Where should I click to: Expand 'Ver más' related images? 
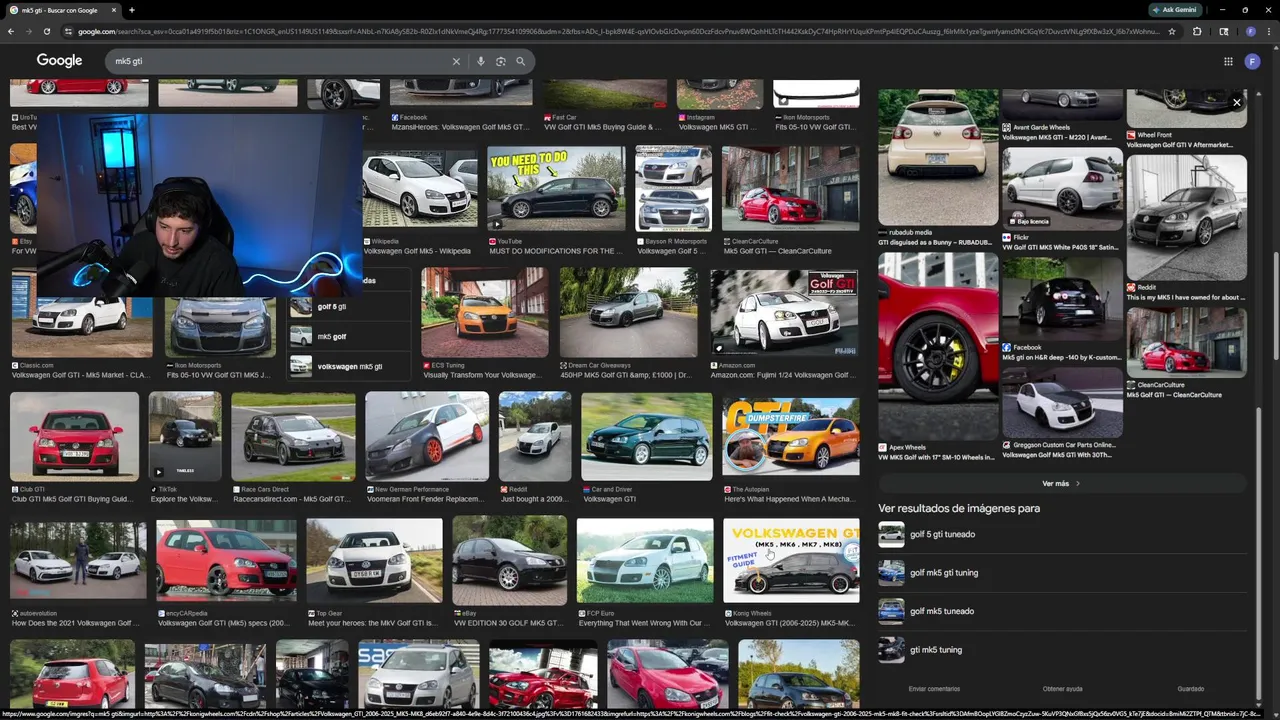tap(1061, 483)
